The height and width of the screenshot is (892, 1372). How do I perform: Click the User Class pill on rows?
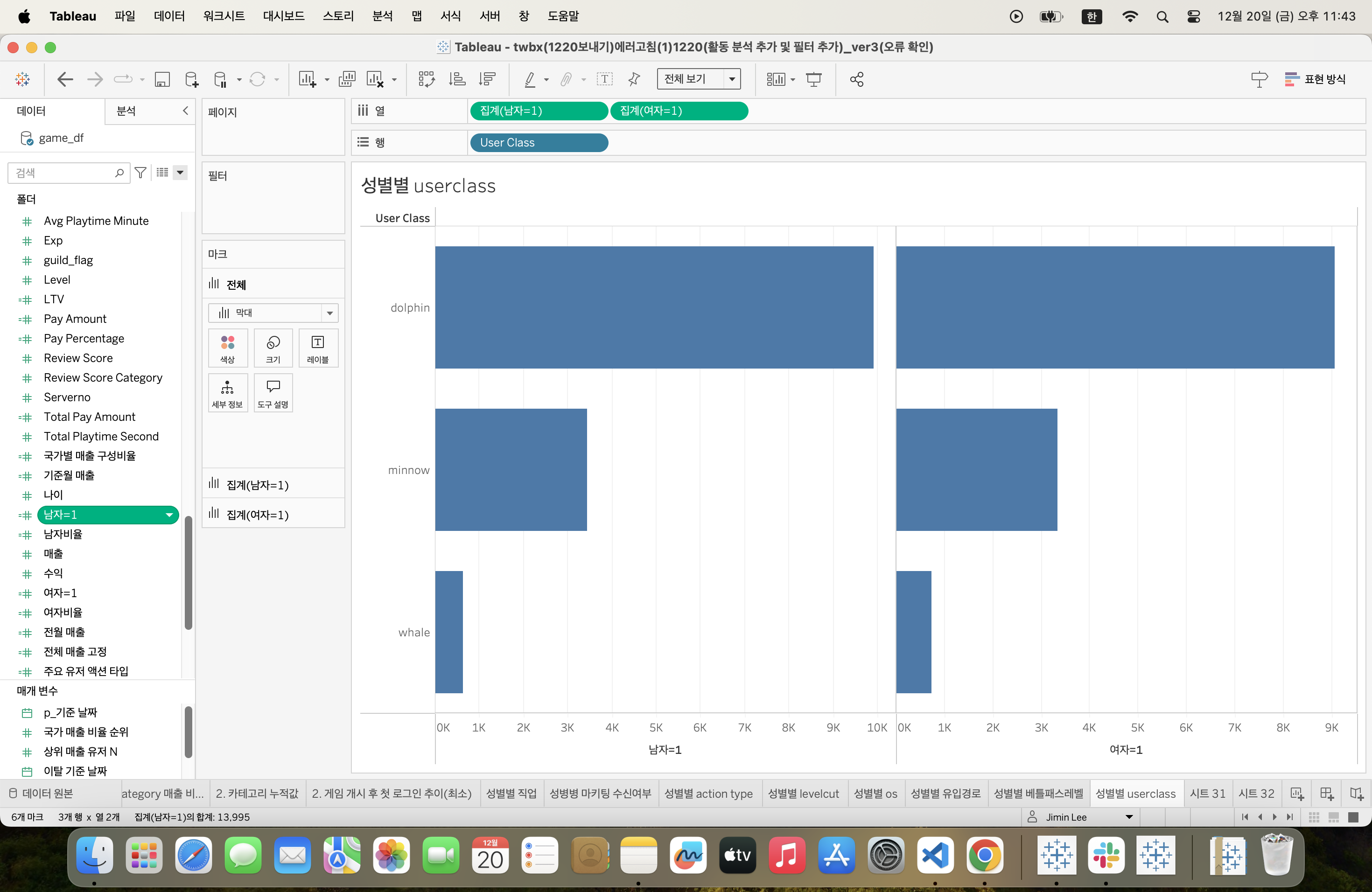pyautogui.click(x=539, y=142)
